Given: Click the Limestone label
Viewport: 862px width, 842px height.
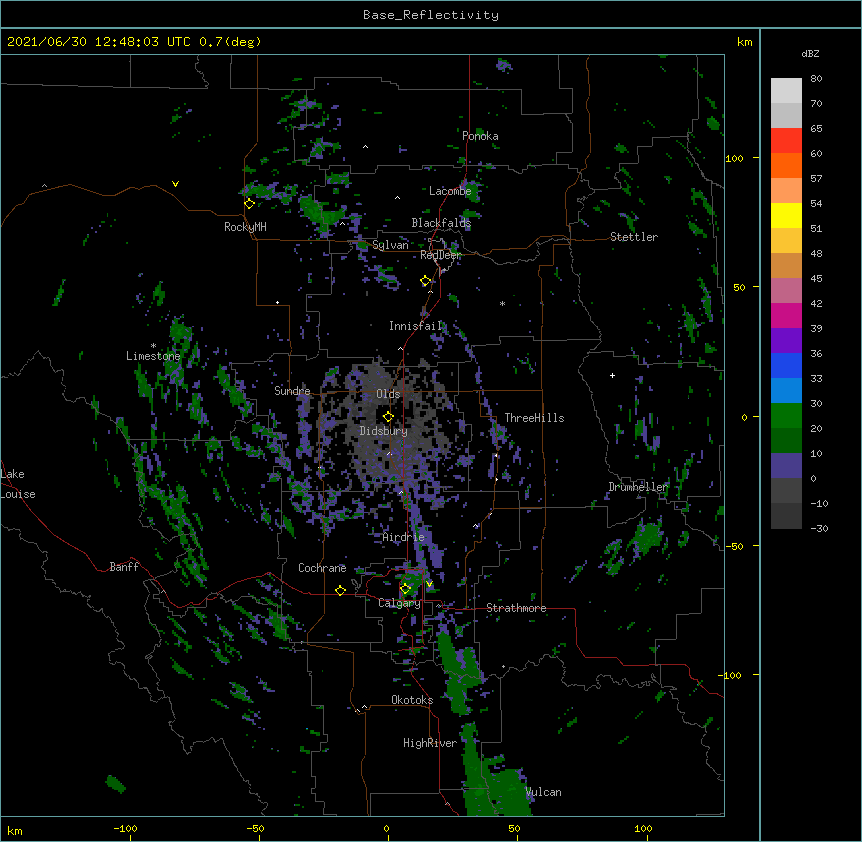Looking at the screenshot, I should [153, 356].
